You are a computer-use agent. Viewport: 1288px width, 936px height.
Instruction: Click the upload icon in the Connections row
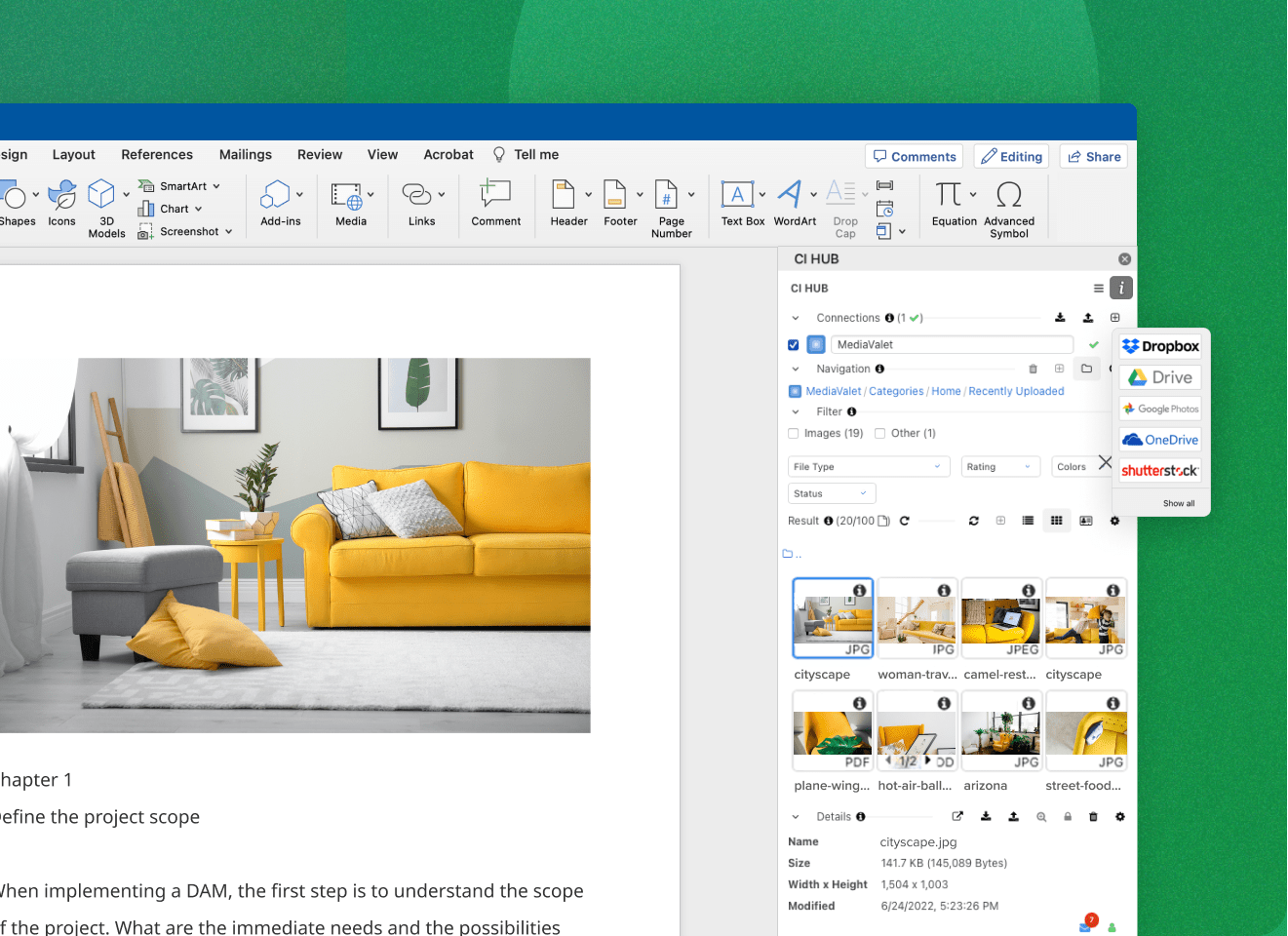1088,317
